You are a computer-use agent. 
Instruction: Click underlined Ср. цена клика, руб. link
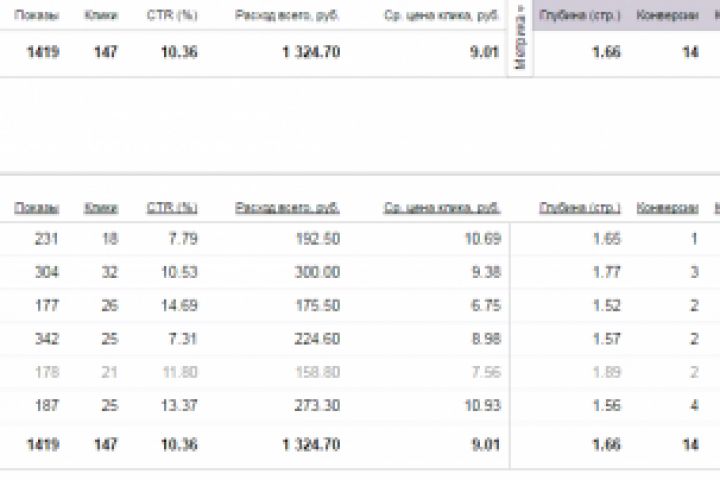tap(441, 208)
